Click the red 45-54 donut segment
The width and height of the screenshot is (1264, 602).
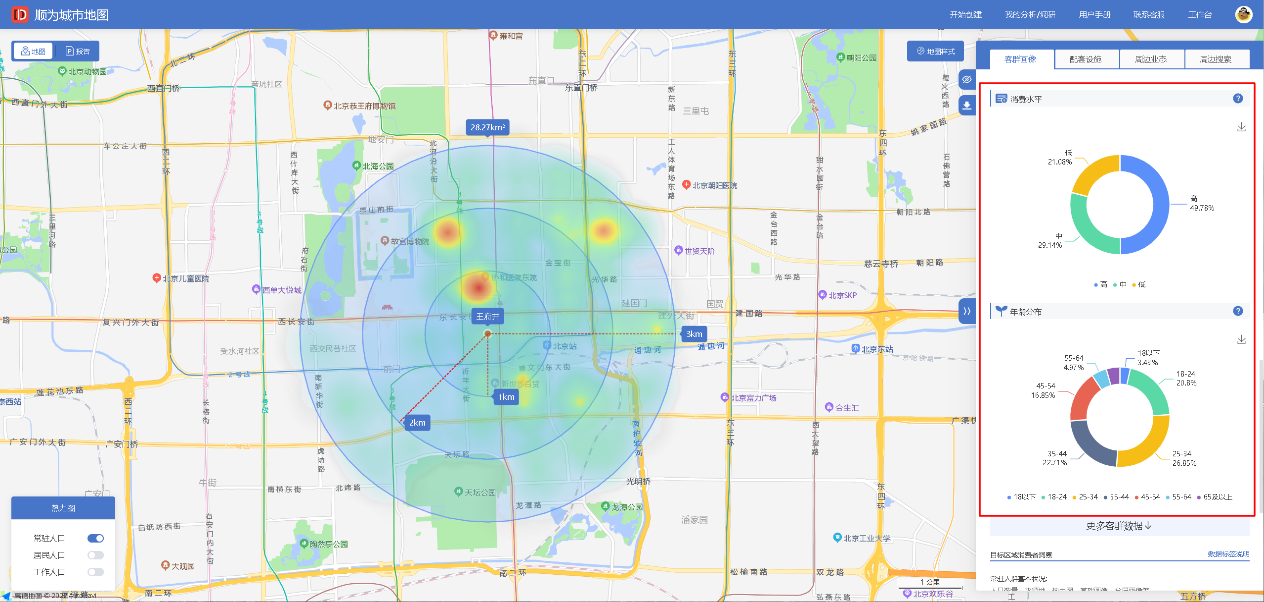[1084, 398]
